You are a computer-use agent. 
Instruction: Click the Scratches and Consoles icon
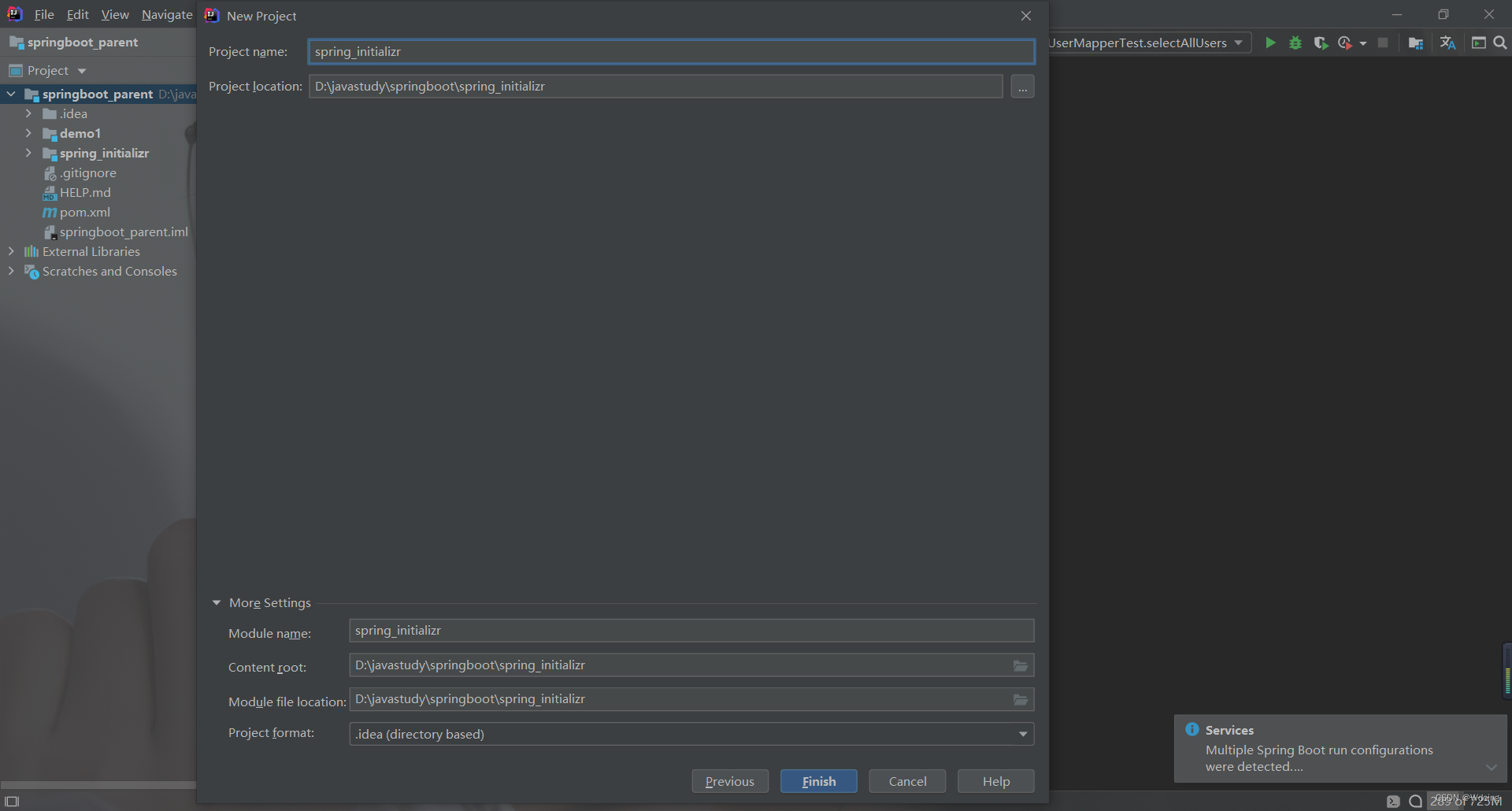coord(31,272)
